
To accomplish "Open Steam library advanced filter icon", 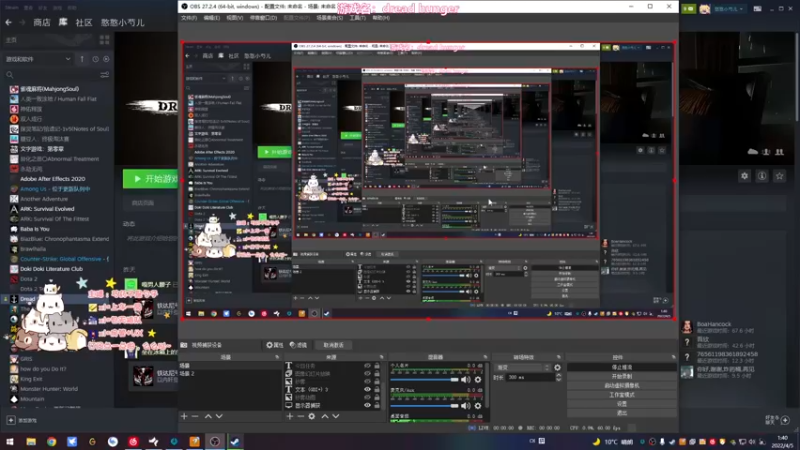I will tap(105, 75).
